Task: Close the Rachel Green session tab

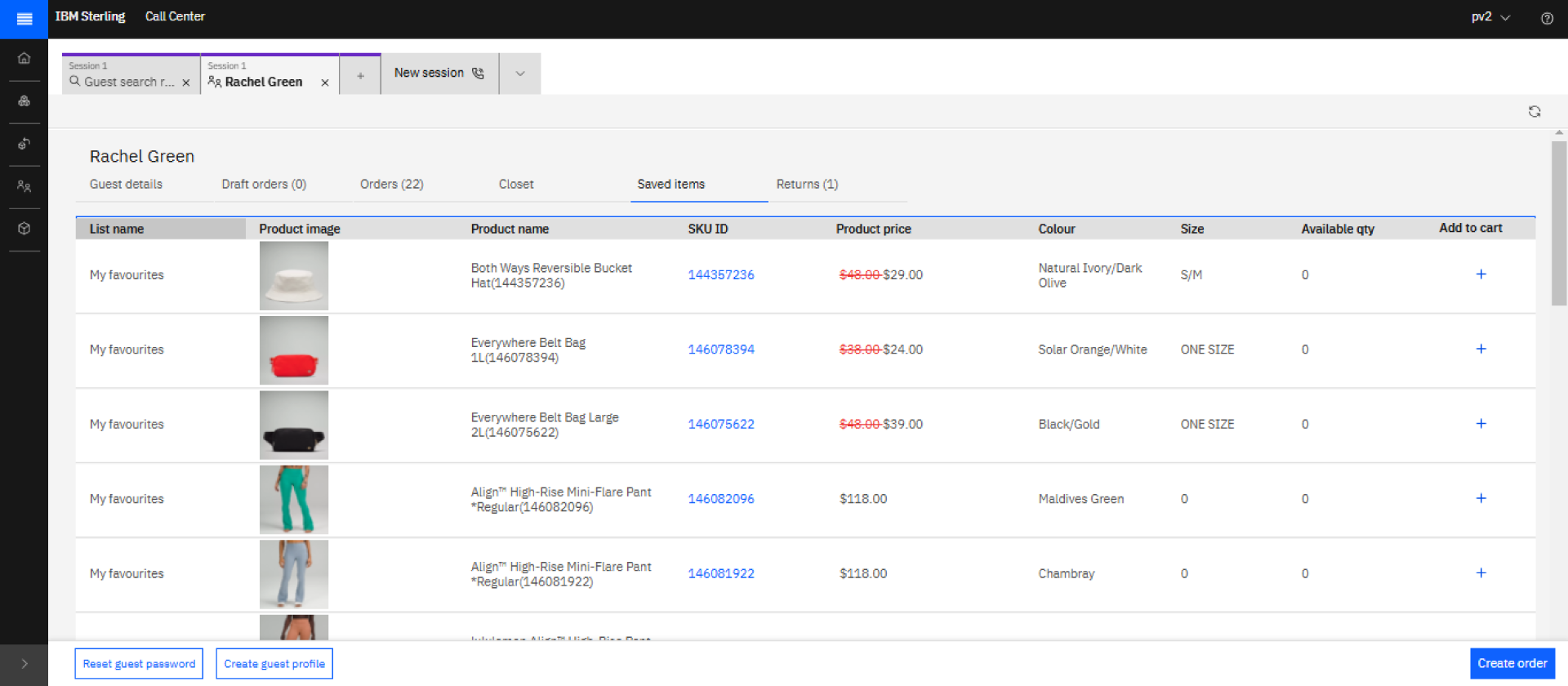Action: click(325, 82)
